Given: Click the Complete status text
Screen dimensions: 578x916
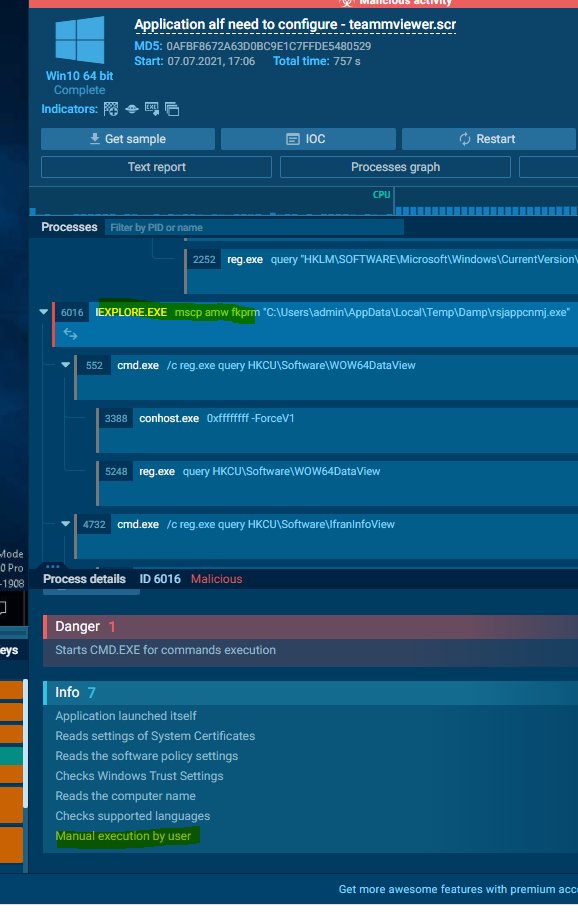Looking at the screenshot, I should click(79, 90).
